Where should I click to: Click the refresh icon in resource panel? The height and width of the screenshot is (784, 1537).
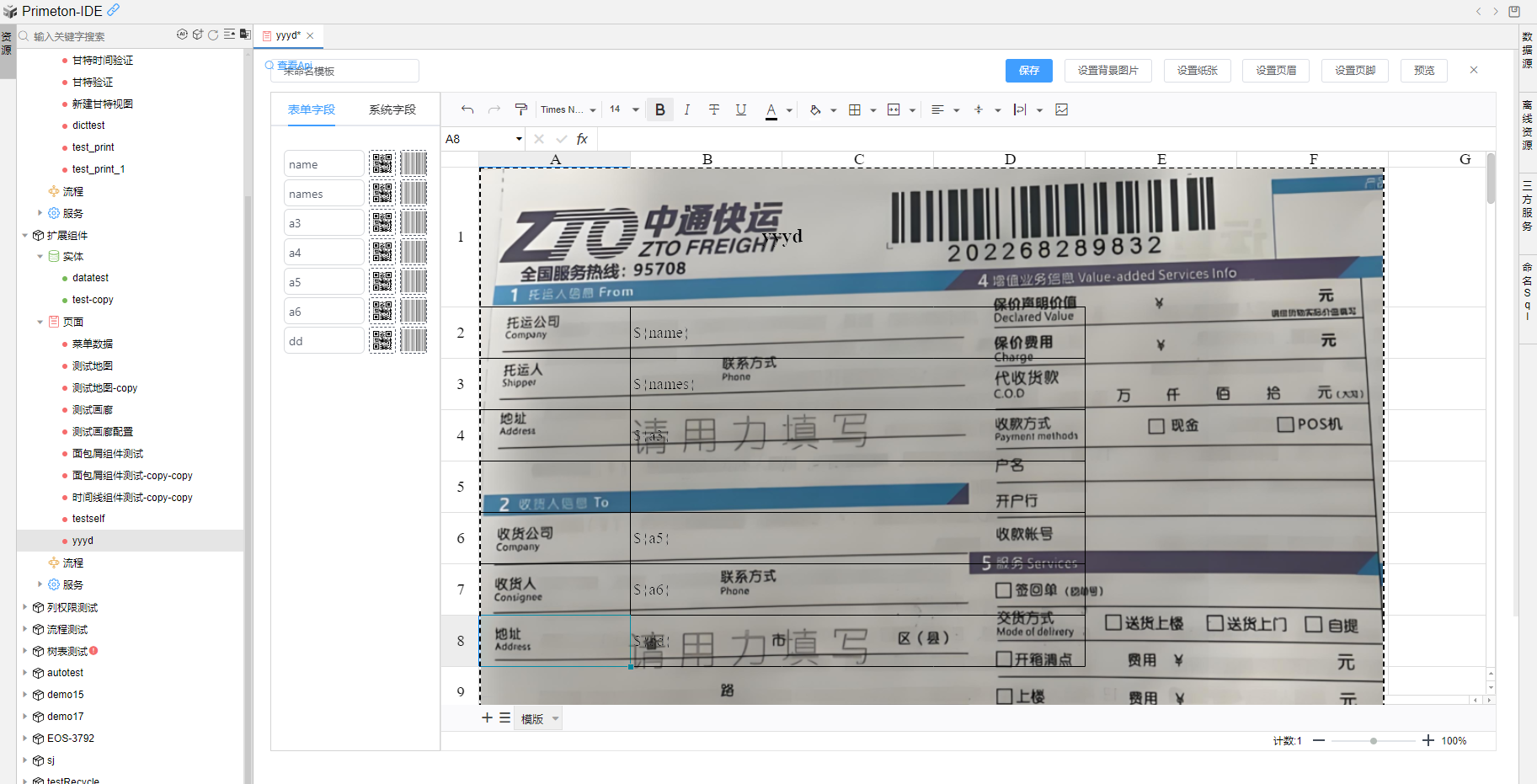[213, 35]
